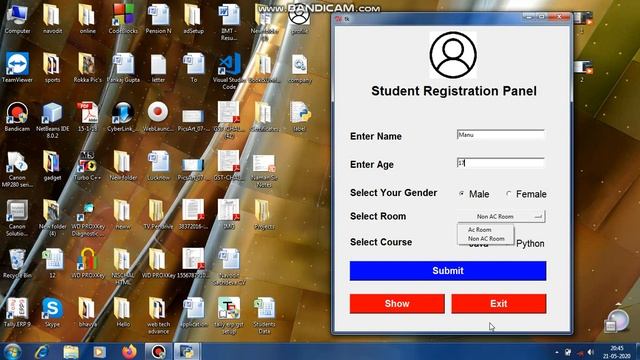Choose Ac Room from the list

click(x=480, y=230)
